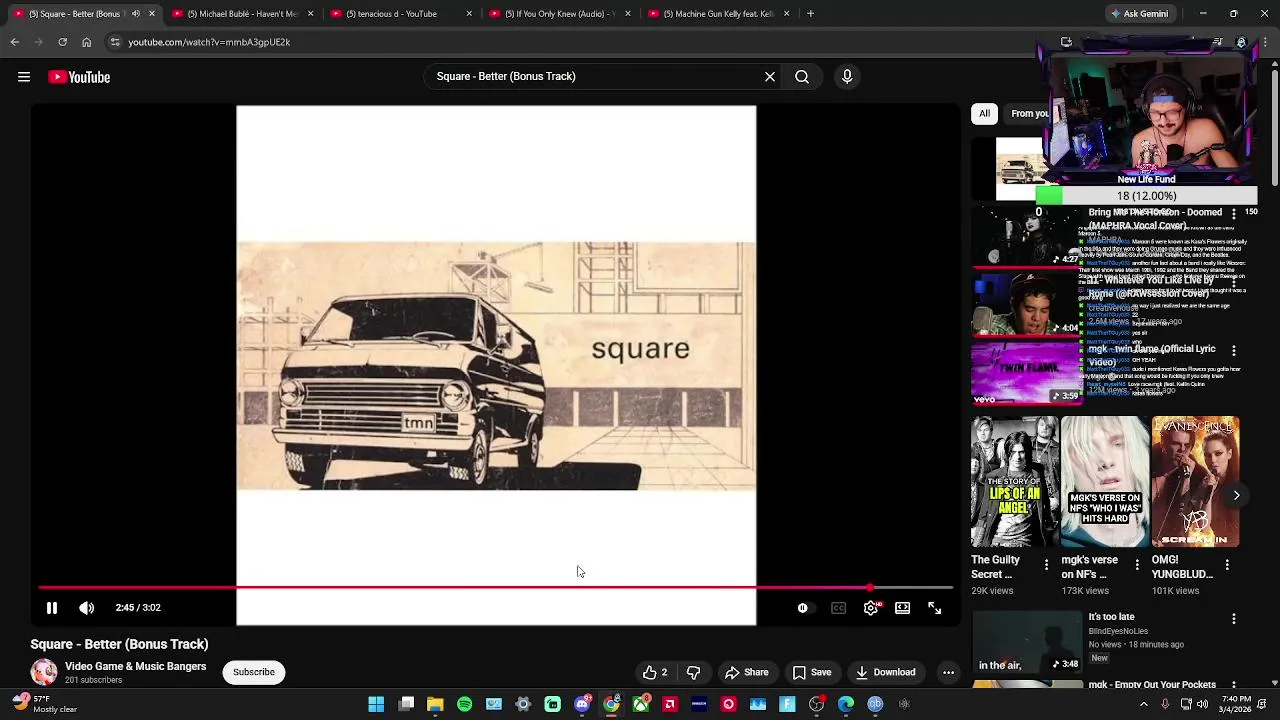Subscribe to Video Game & Music Bangers
Image resolution: width=1280 pixels, height=720 pixels.
pos(254,672)
